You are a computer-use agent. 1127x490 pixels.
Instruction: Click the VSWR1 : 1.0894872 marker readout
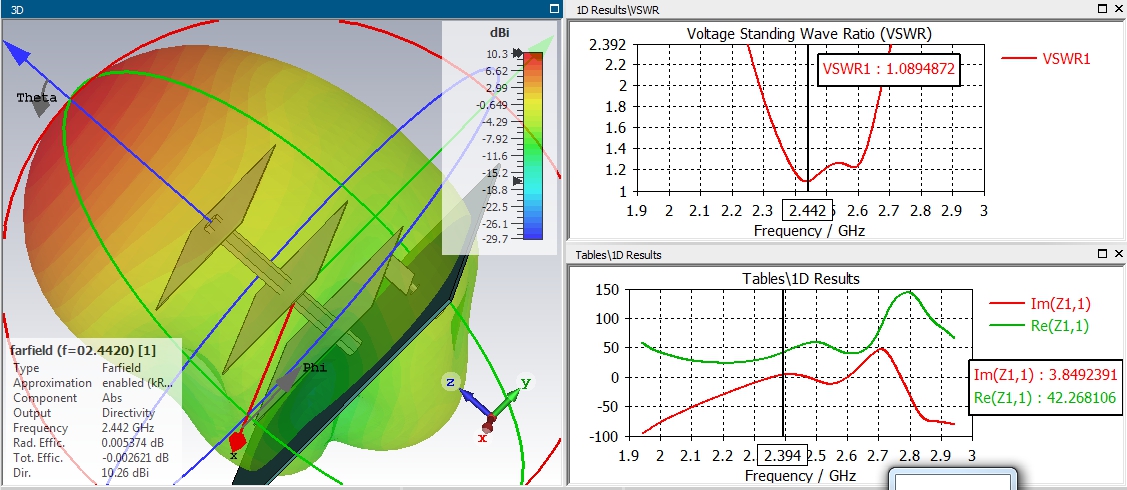[x=888, y=70]
